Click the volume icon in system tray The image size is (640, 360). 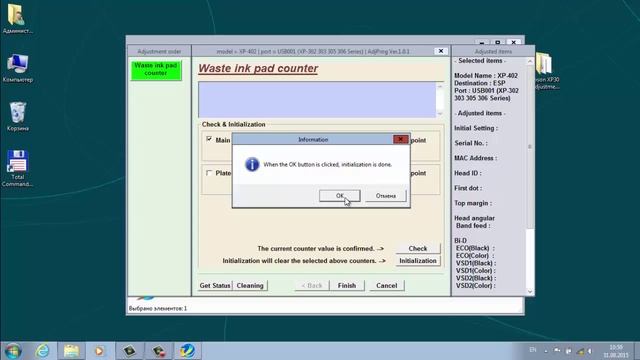tap(590, 351)
